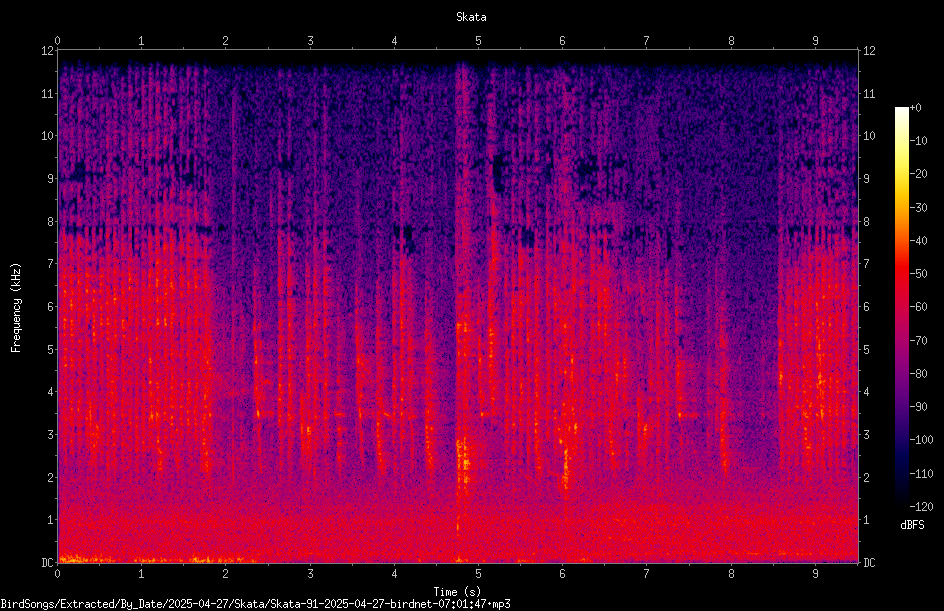Click the 8 kHz label on the right axis
The width and height of the screenshot is (944, 611).
coord(866,222)
